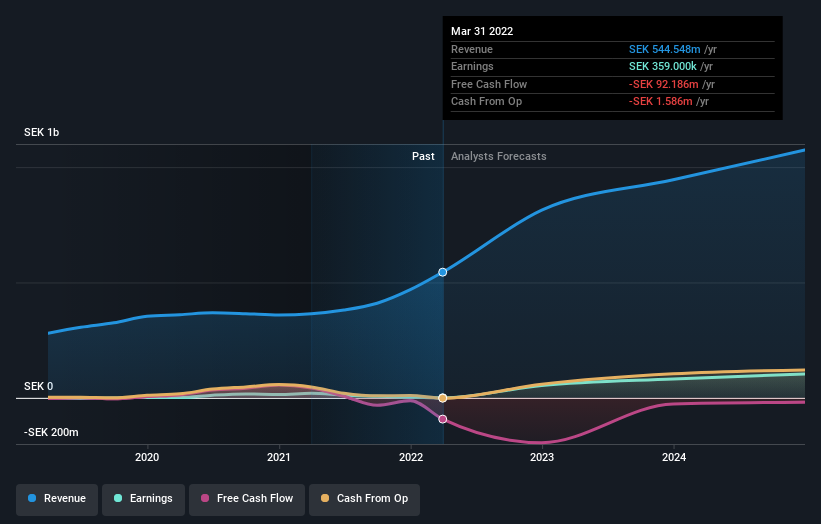Viewport: 821px width, 524px height.
Task: Click the SEK 544.548m revenue value
Action: pos(664,49)
